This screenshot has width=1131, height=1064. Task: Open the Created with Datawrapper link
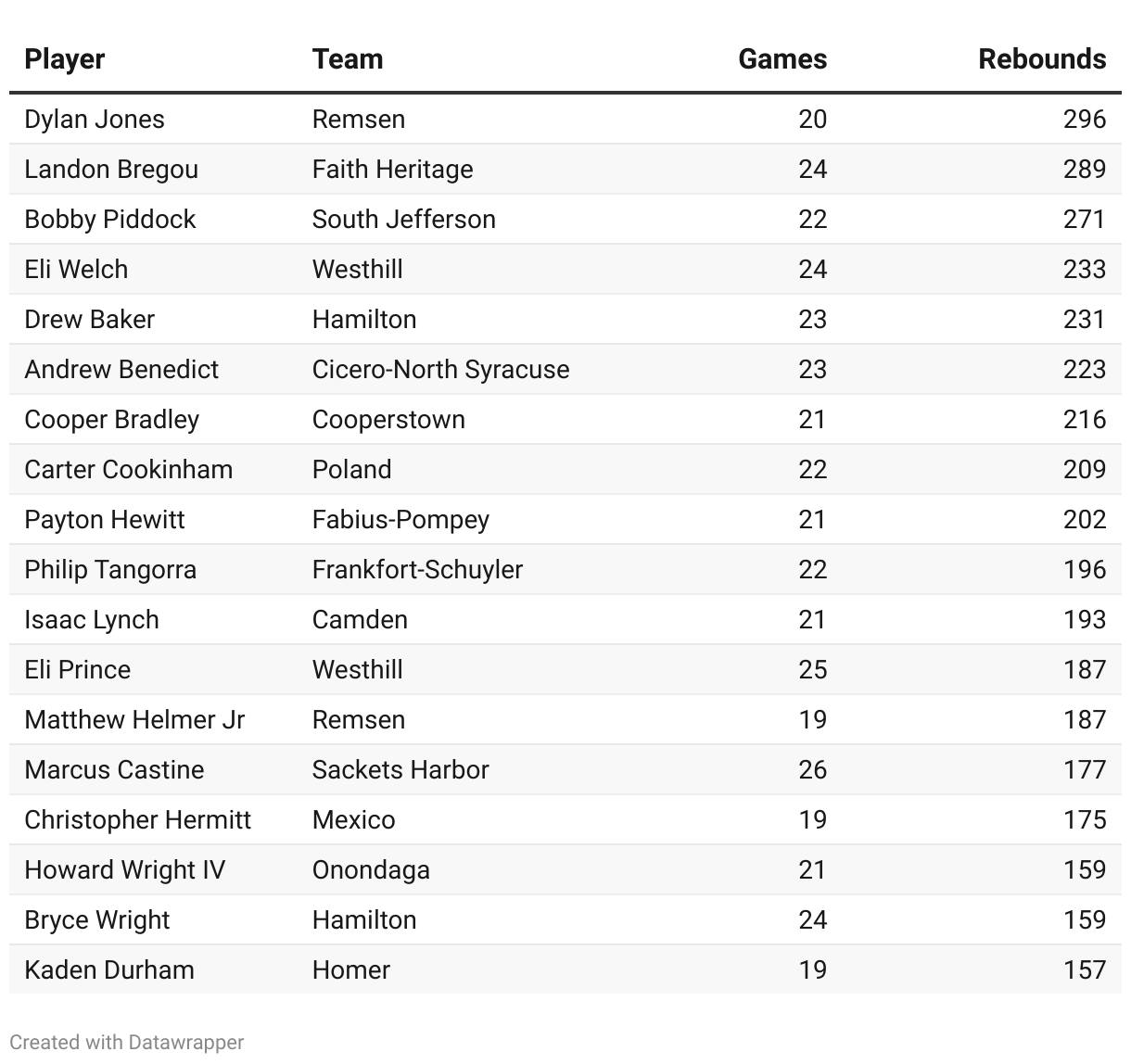click(127, 1042)
